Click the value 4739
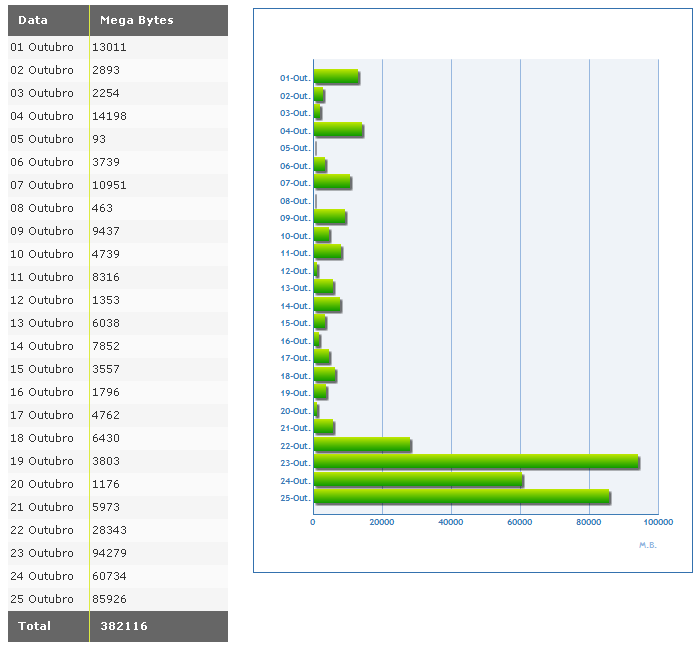Viewport: 700px width, 653px height. pyautogui.click(x=106, y=254)
